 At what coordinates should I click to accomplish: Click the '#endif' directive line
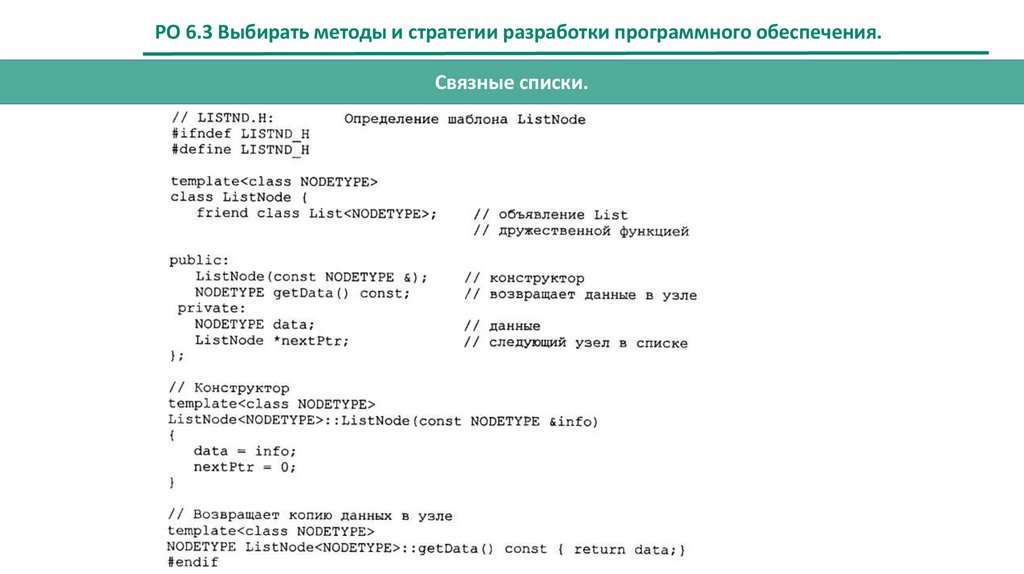point(193,562)
